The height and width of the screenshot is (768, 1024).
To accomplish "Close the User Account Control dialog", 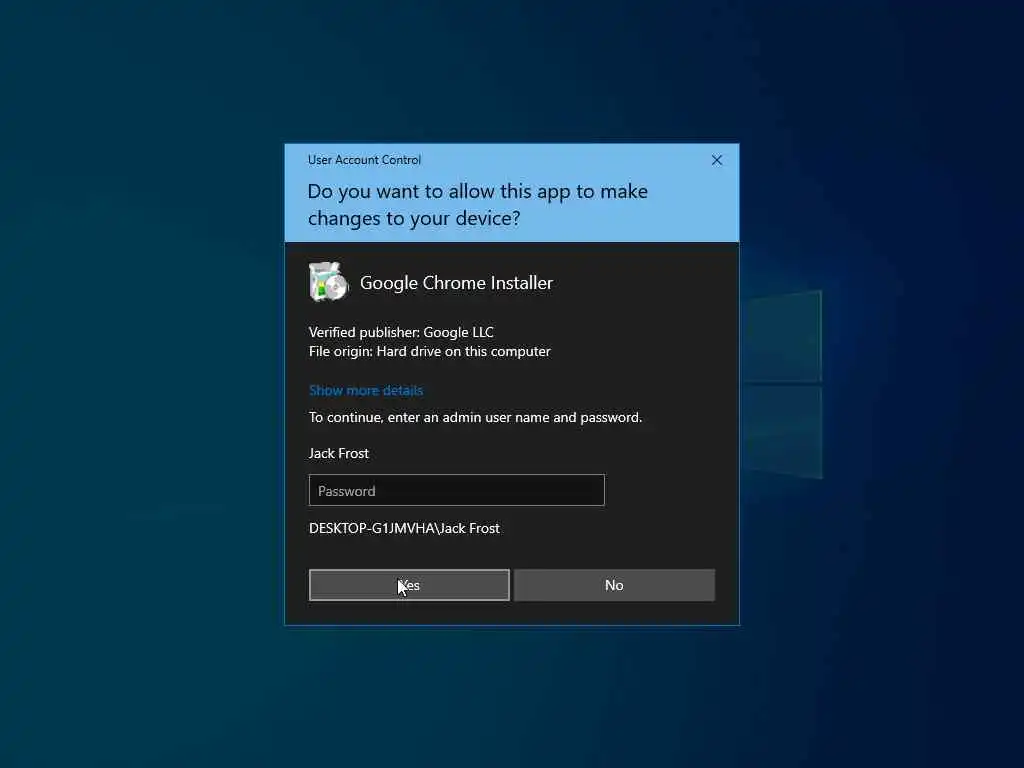I will (716, 160).
